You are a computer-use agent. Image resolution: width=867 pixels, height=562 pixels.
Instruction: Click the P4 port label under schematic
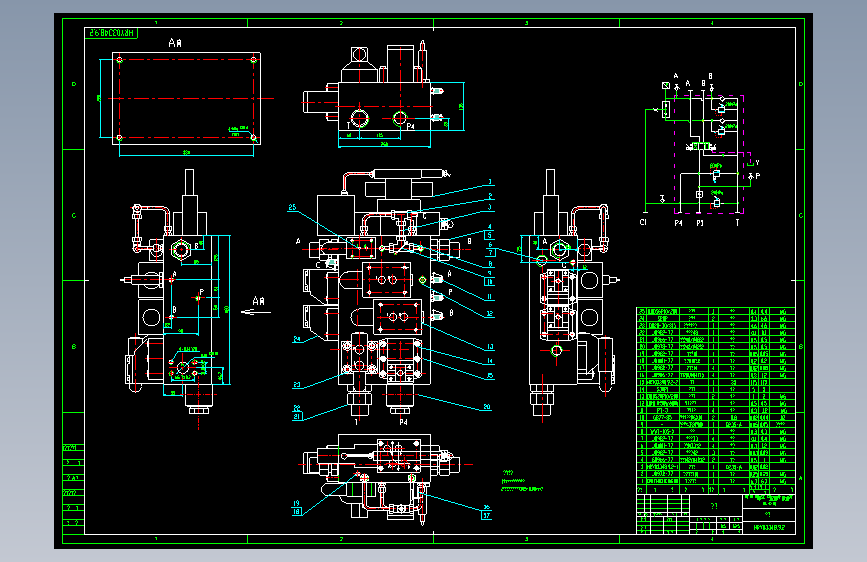[678, 223]
